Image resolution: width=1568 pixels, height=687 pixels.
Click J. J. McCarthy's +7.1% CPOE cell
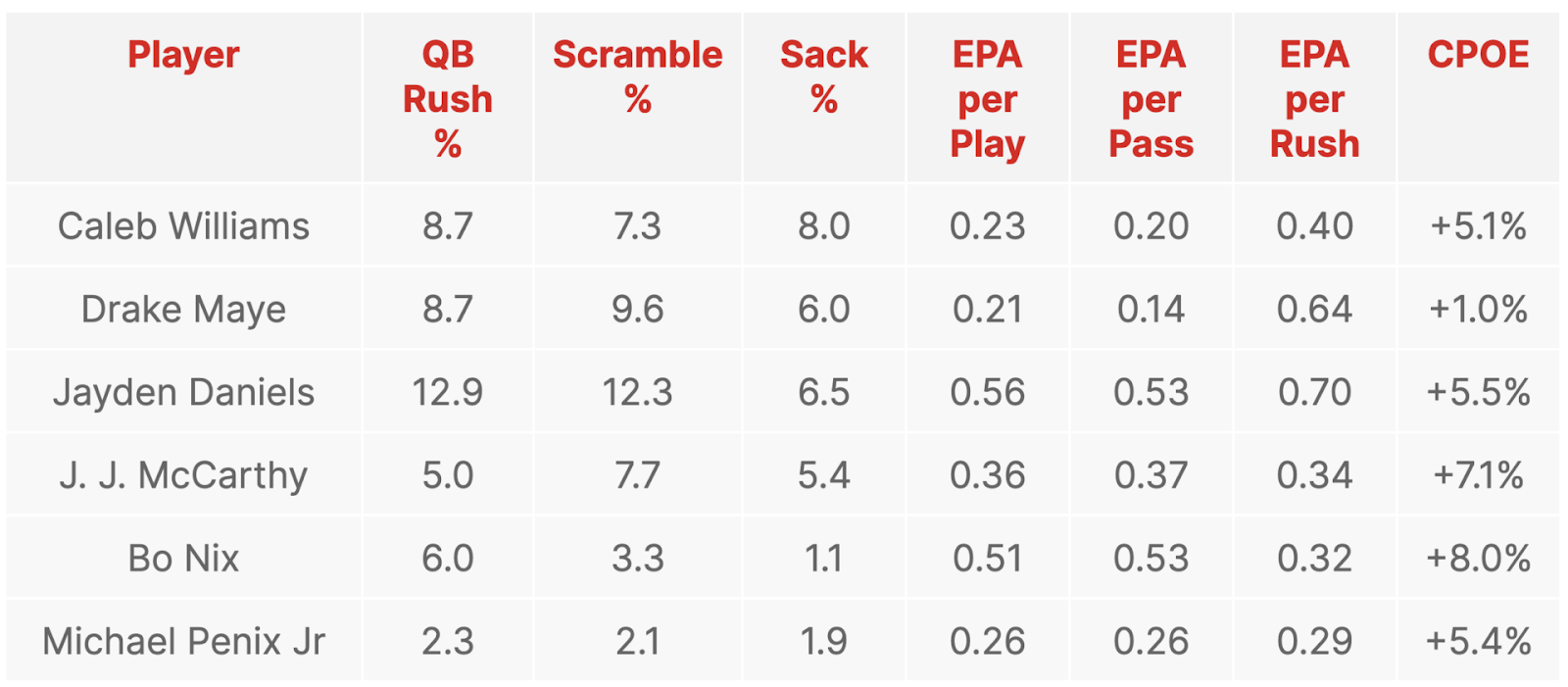[1478, 476]
